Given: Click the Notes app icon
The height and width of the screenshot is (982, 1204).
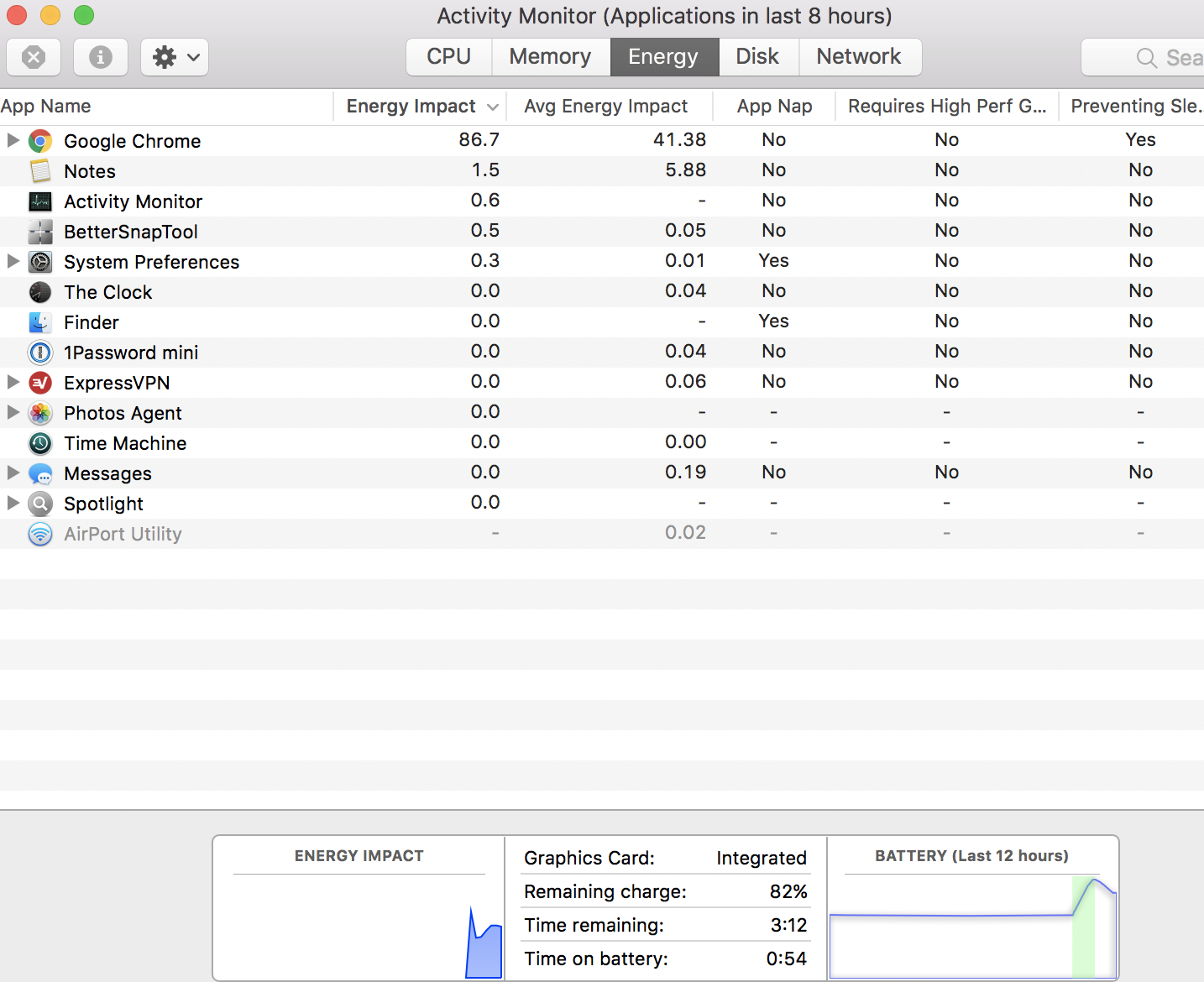Looking at the screenshot, I should (x=40, y=171).
